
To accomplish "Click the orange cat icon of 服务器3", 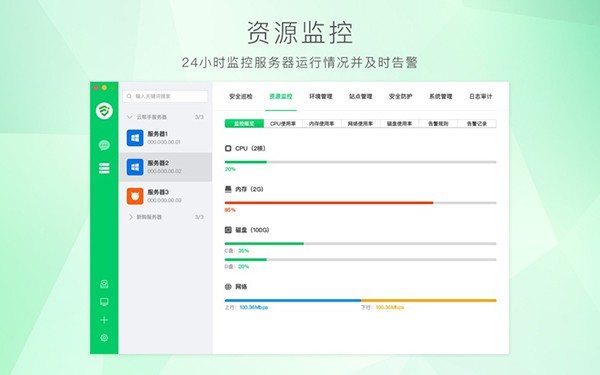I will [135, 196].
